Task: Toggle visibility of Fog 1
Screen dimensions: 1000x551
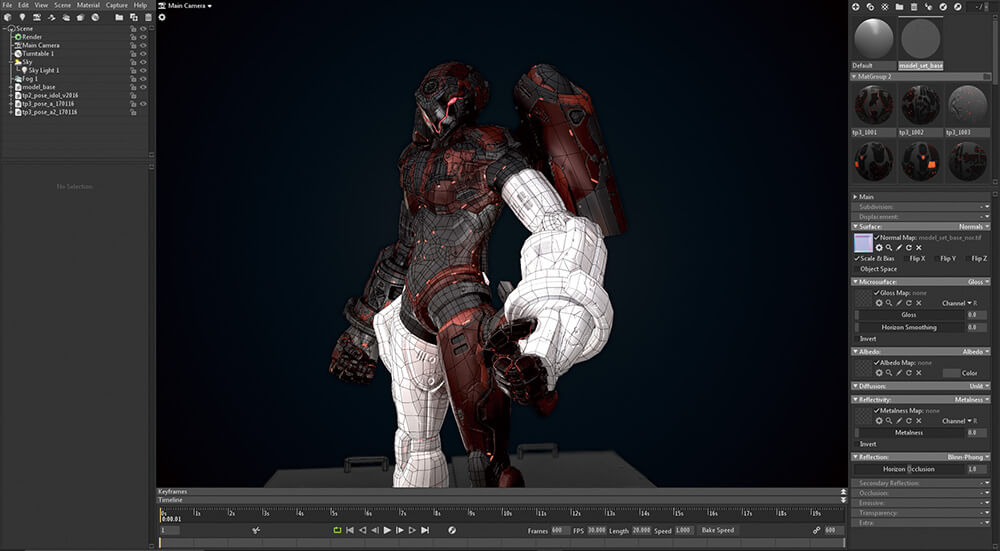Action: pyautogui.click(x=143, y=78)
